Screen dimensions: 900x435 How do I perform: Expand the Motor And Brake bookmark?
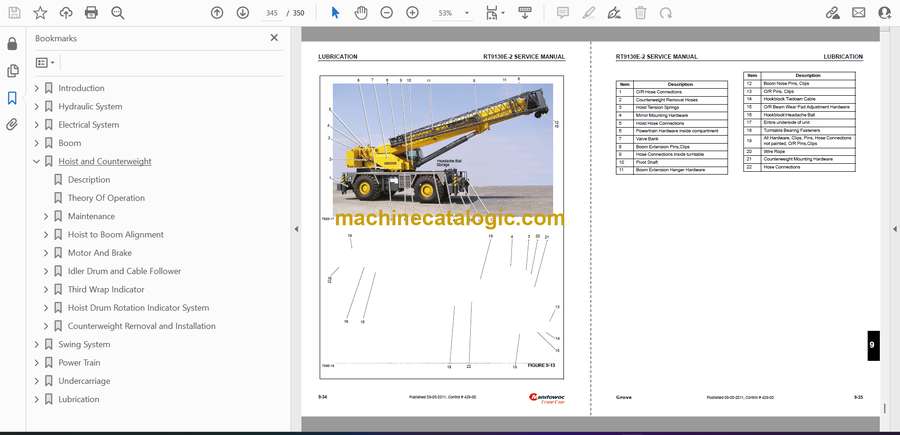click(46, 253)
